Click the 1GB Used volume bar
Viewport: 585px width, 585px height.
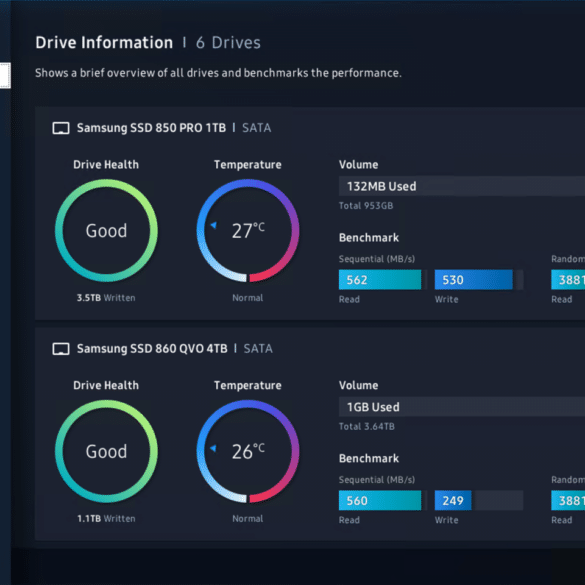462,407
